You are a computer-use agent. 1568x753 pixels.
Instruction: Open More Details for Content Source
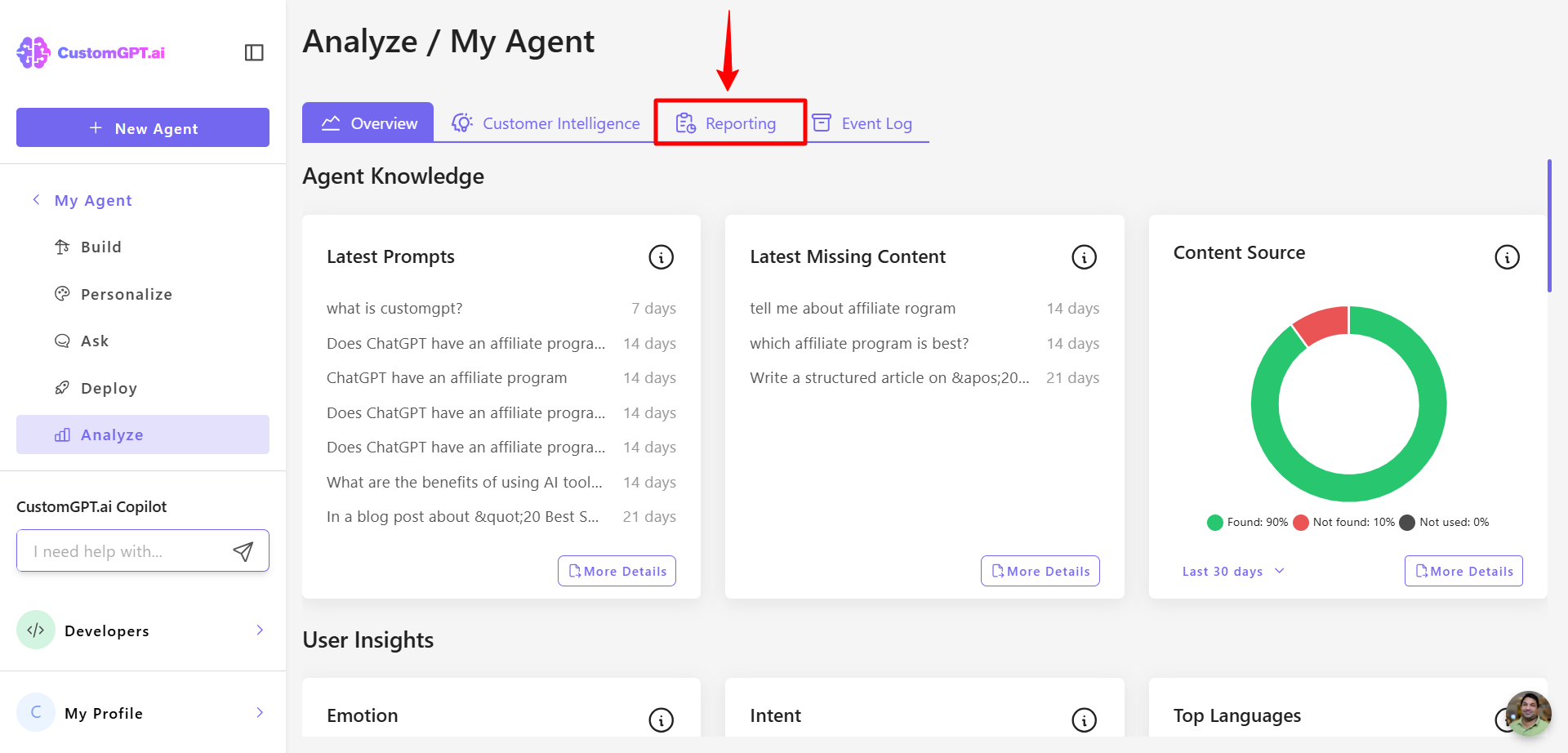point(1463,571)
